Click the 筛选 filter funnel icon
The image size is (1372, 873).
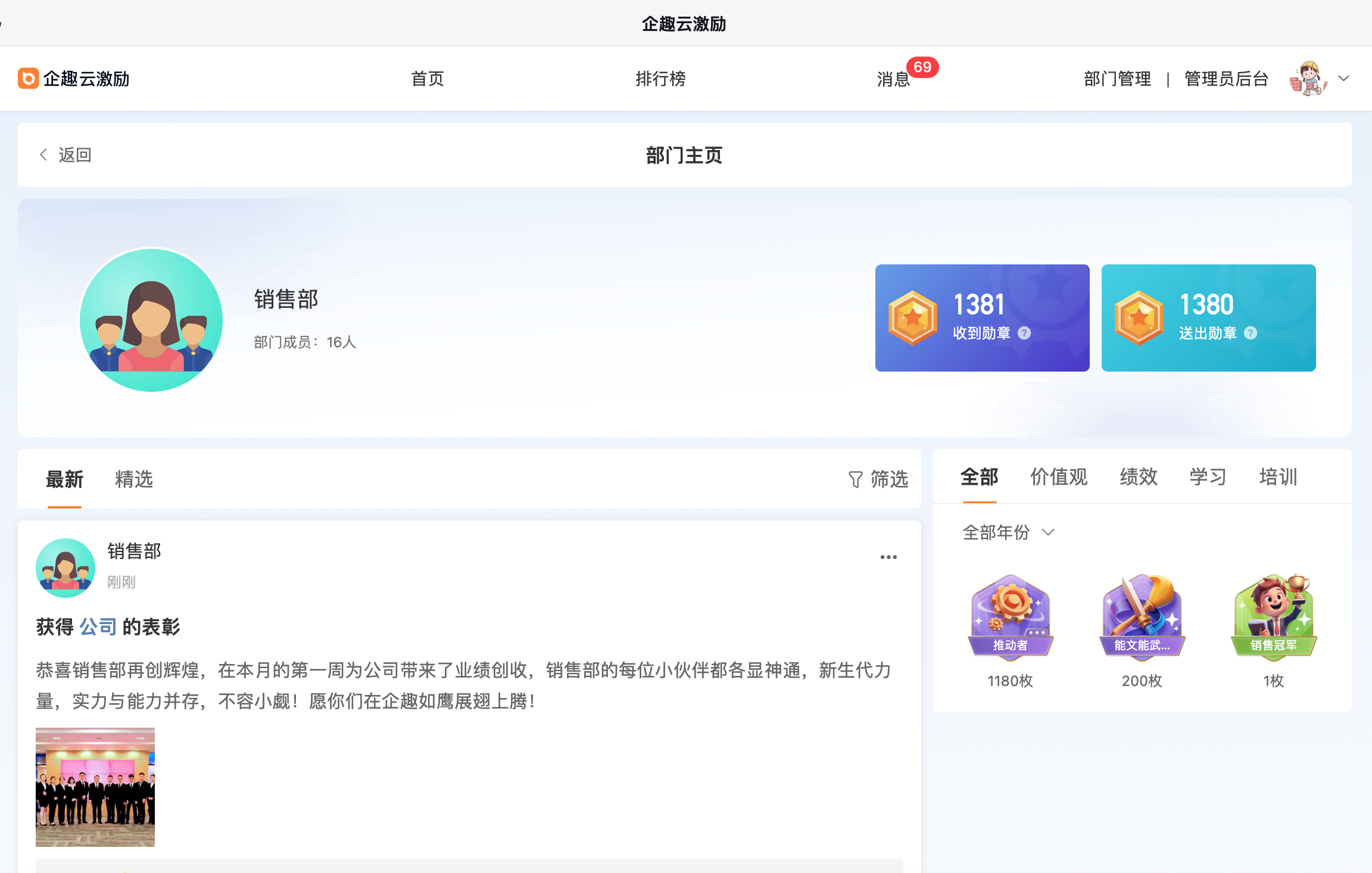856,479
